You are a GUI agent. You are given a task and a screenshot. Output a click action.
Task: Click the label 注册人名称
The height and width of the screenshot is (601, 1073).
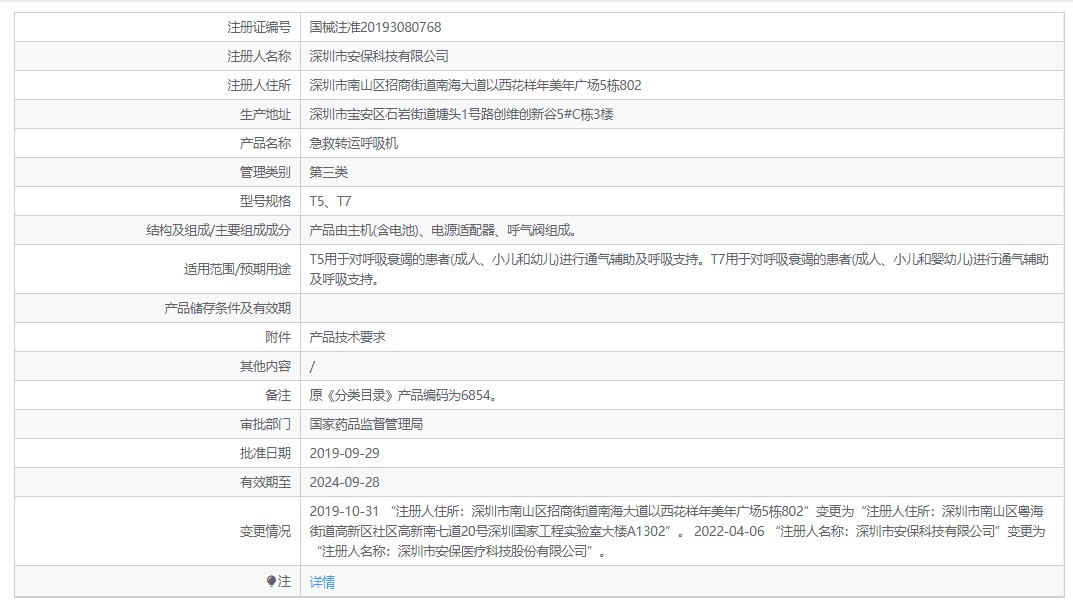tap(259, 56)
